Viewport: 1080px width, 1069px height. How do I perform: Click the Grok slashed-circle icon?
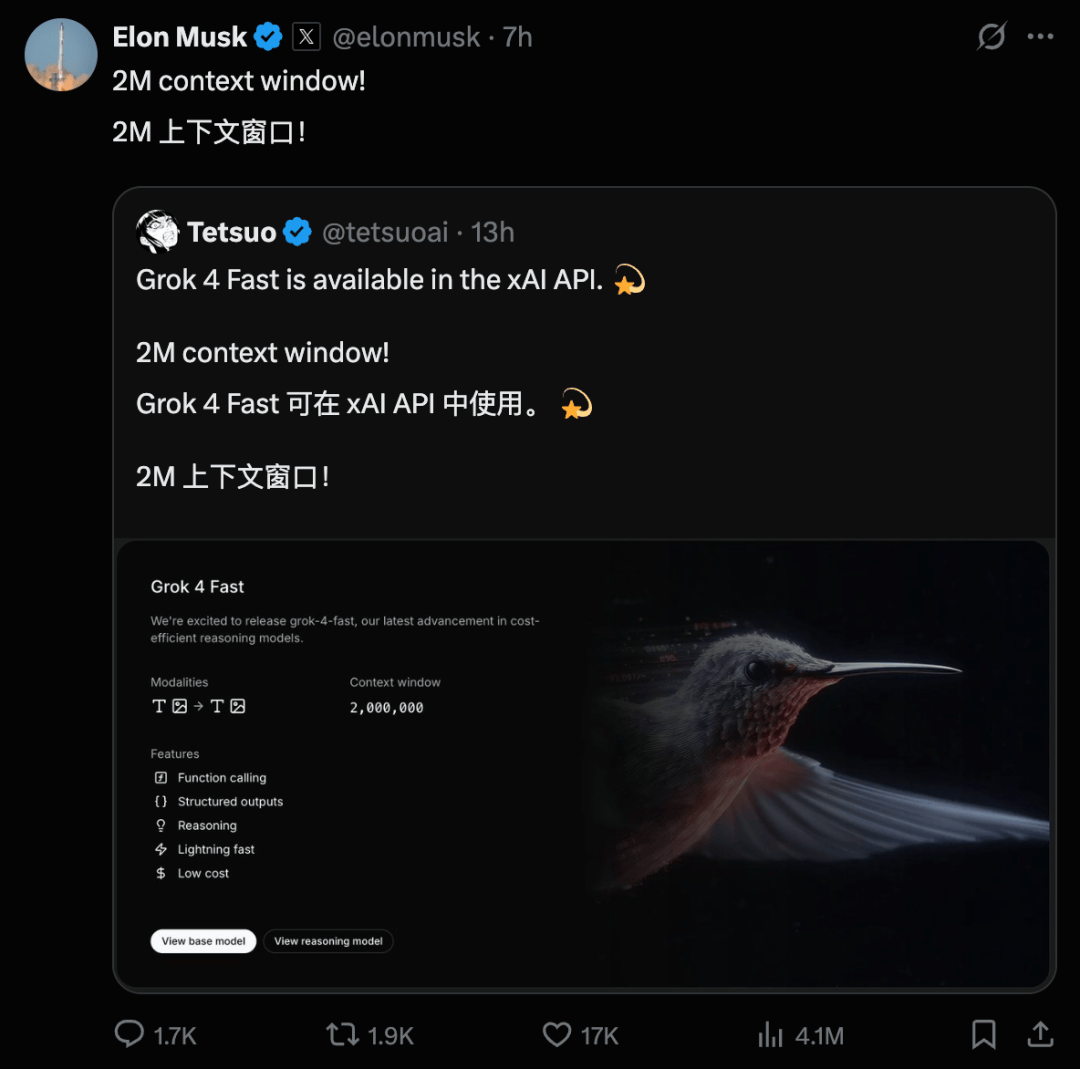click(991, 37)
